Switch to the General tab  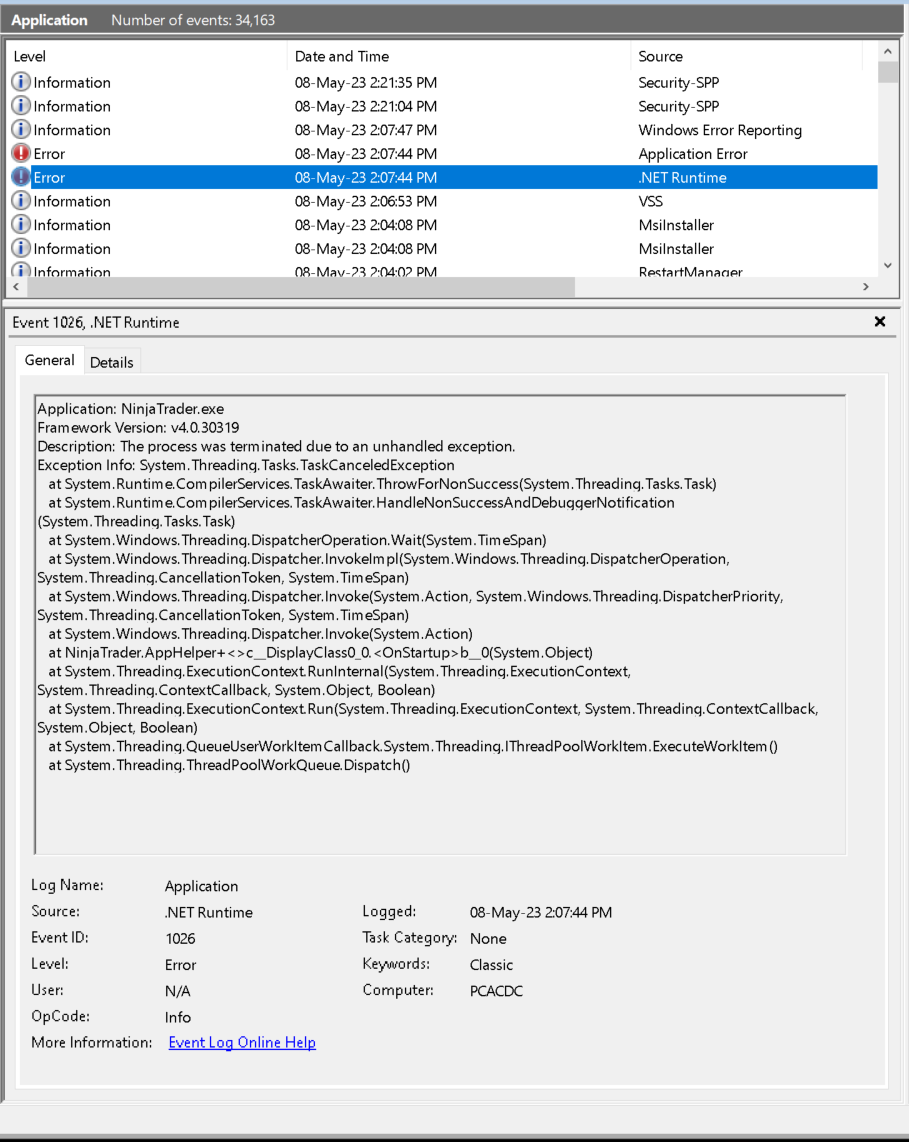50,361
